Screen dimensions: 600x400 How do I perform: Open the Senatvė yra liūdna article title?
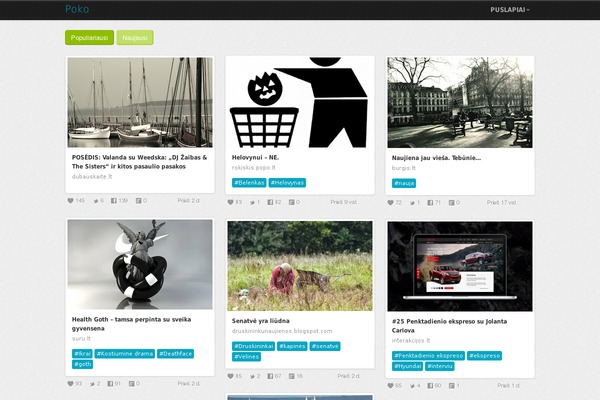pyautogui.click(x=261, y=321)
